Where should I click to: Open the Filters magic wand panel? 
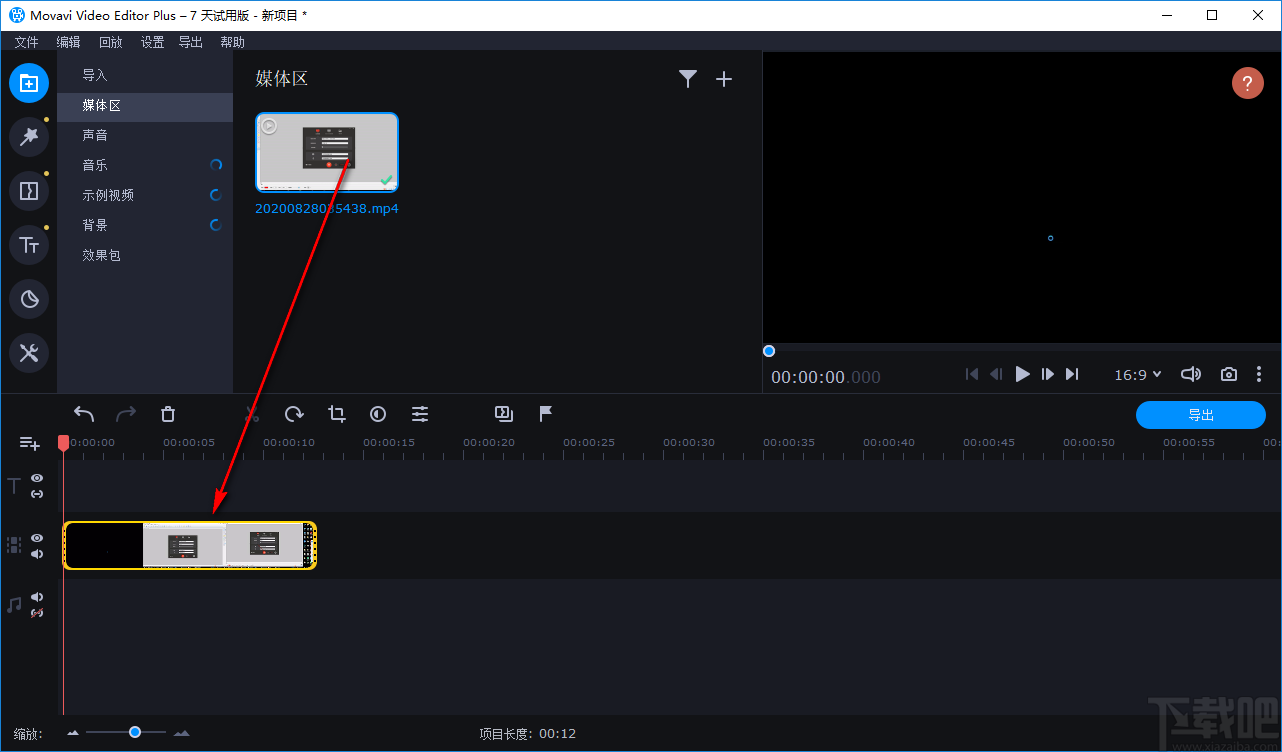pos(29,137)
